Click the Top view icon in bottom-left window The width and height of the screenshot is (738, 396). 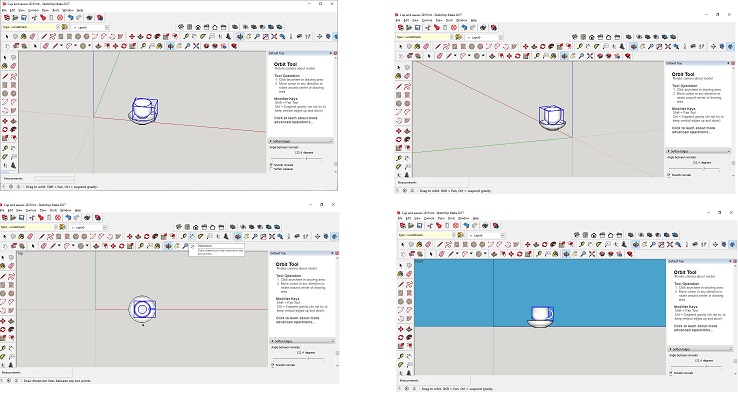(x=187, y=227)
